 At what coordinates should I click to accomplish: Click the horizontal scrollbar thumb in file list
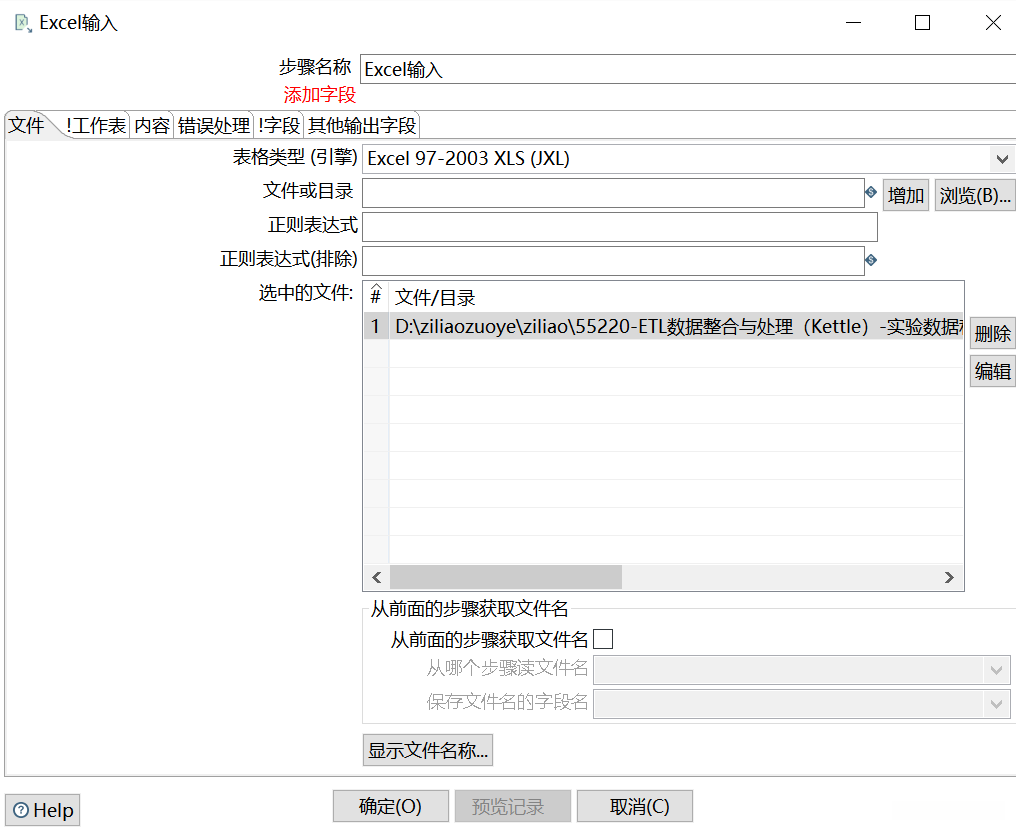pos(506,577)
